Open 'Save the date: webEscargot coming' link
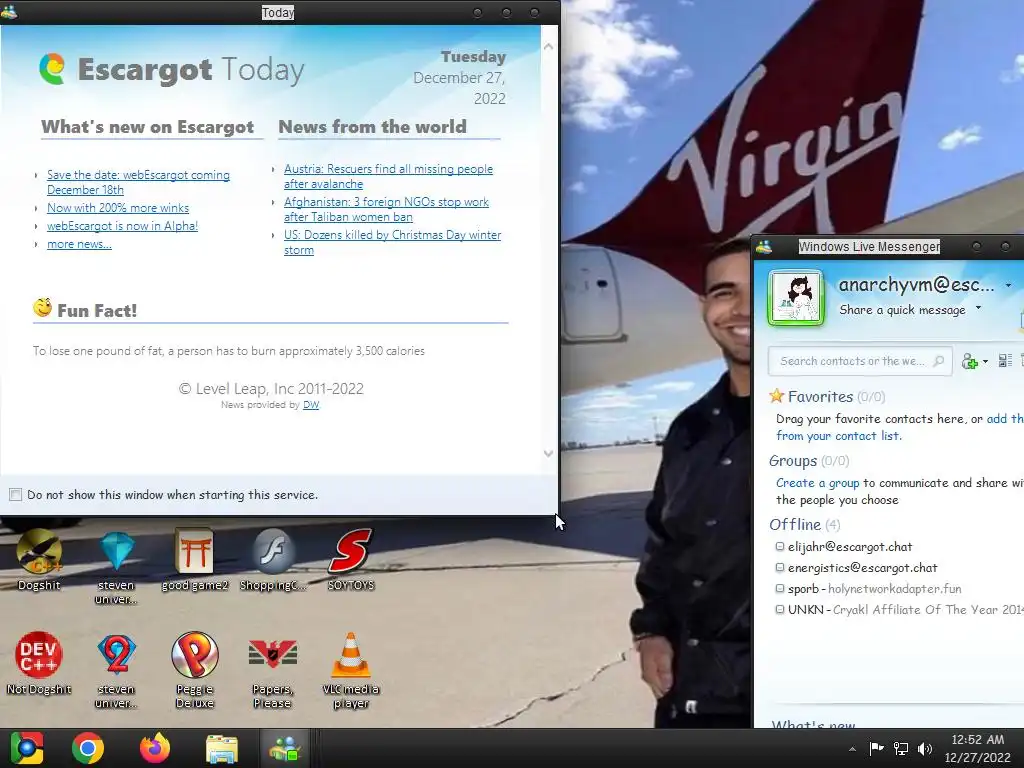The width and height of the screenshot is (1024, 768). tap(138, 182)
